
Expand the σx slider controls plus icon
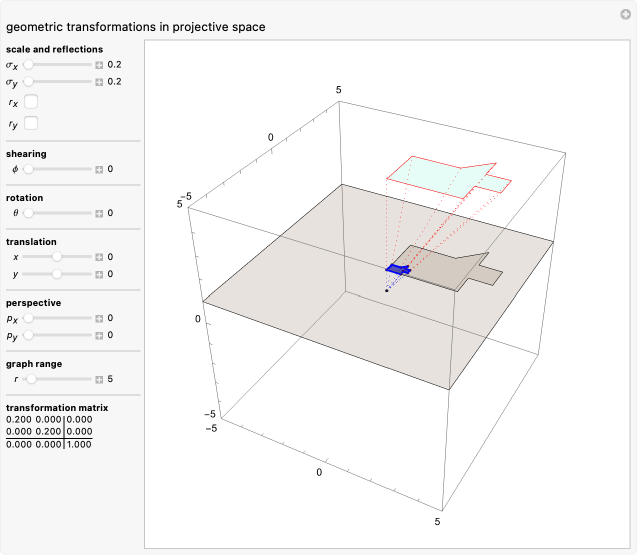pos(99,64)
